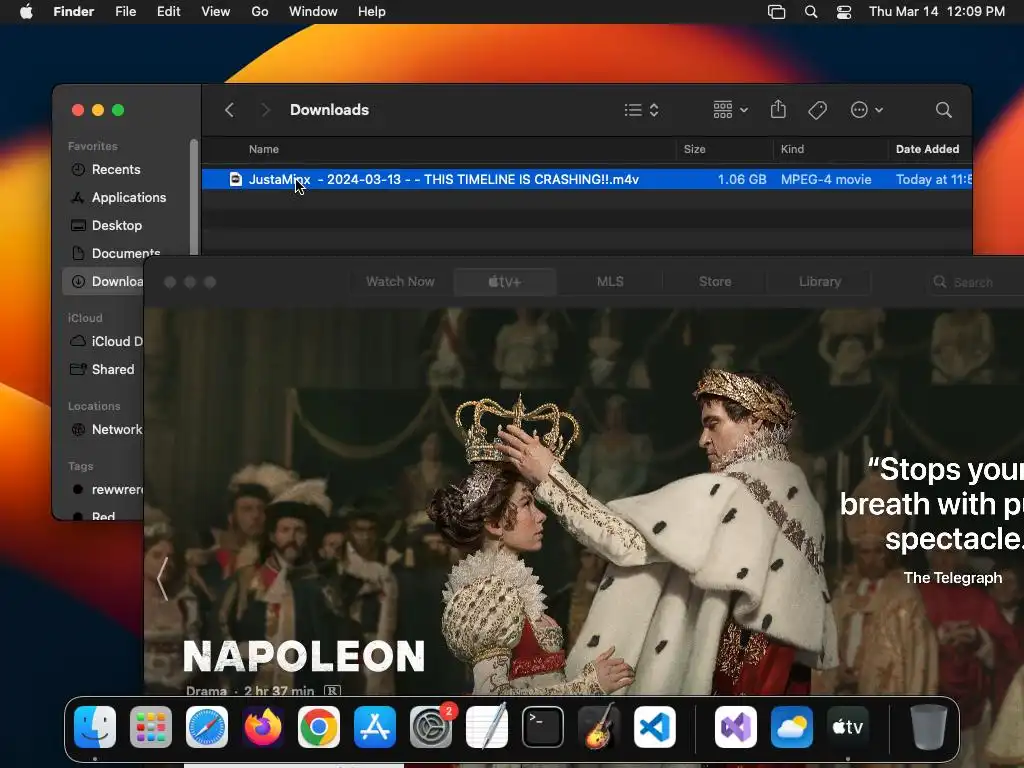Open the Finder application menu

tap(73, 12)
